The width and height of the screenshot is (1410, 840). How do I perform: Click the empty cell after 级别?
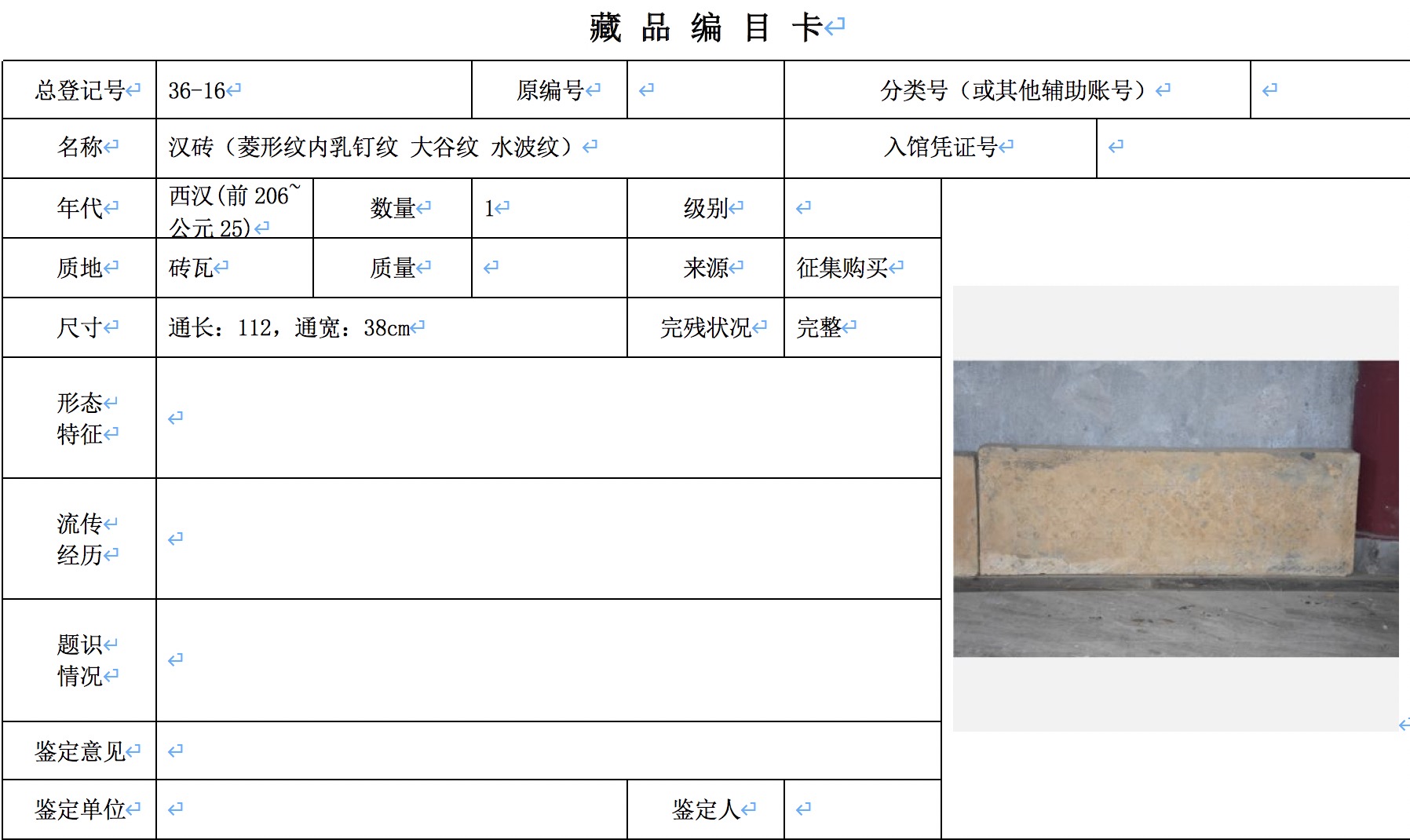pyautogui.click(x=863, y=208)
